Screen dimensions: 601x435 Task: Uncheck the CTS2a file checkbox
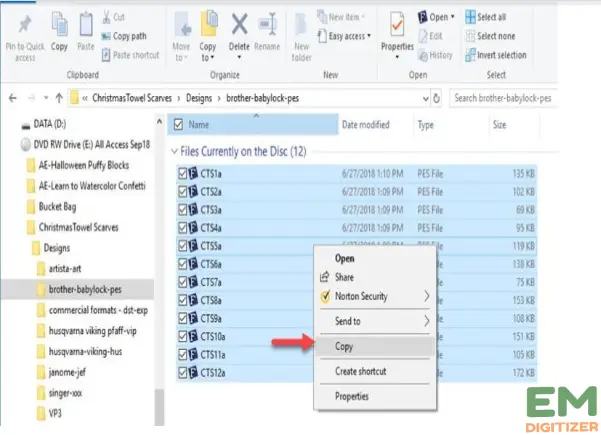point(183,192)
